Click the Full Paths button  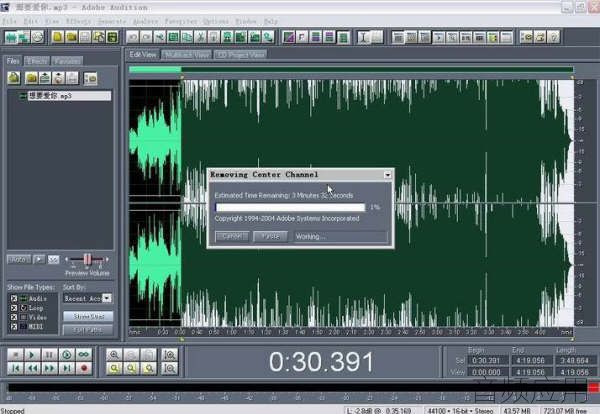(88, 330)
